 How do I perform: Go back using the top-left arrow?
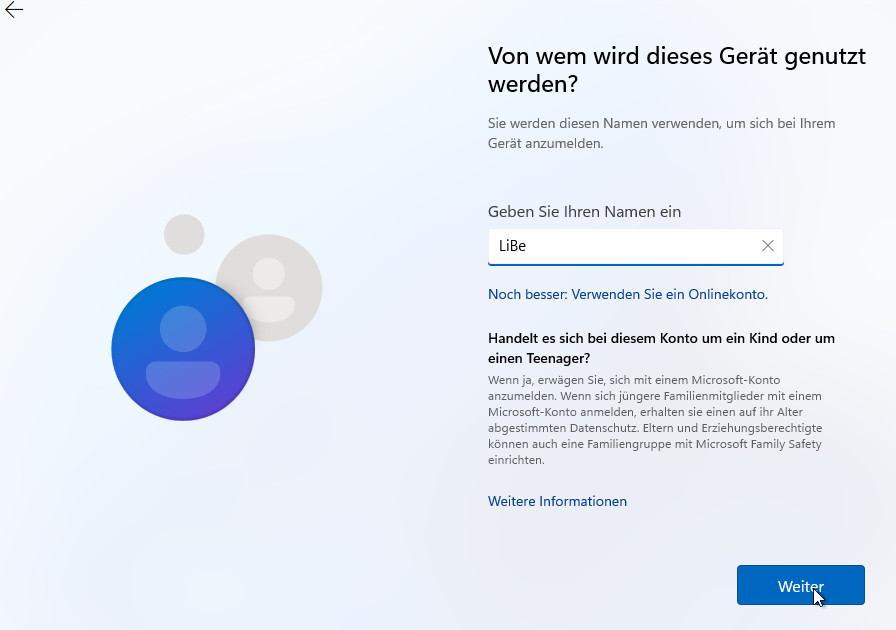pyautogui.click(x=14, y=10)
